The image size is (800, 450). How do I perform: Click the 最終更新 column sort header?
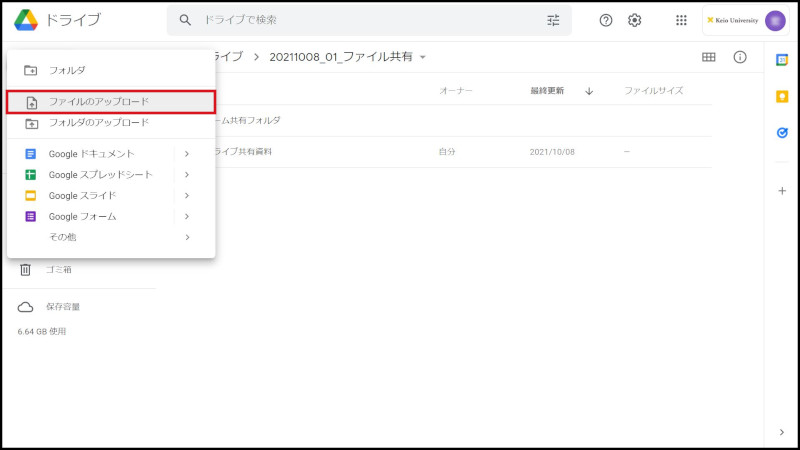click(x=547, y=91)
